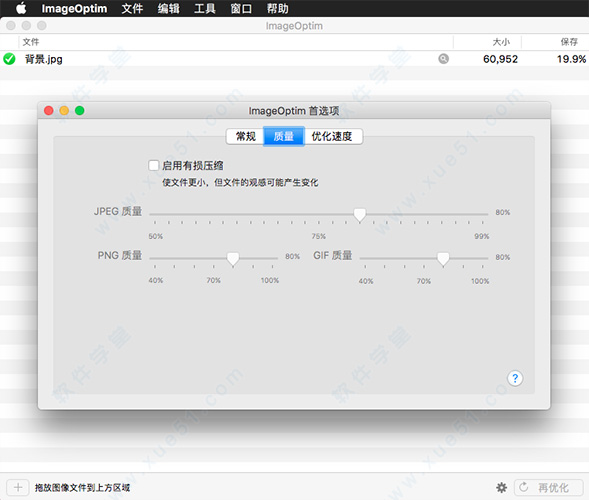The width and height of the screenshot is (589, 500).
Task: Click the GIF 质量 slider handle
Action: coord(443,258)
